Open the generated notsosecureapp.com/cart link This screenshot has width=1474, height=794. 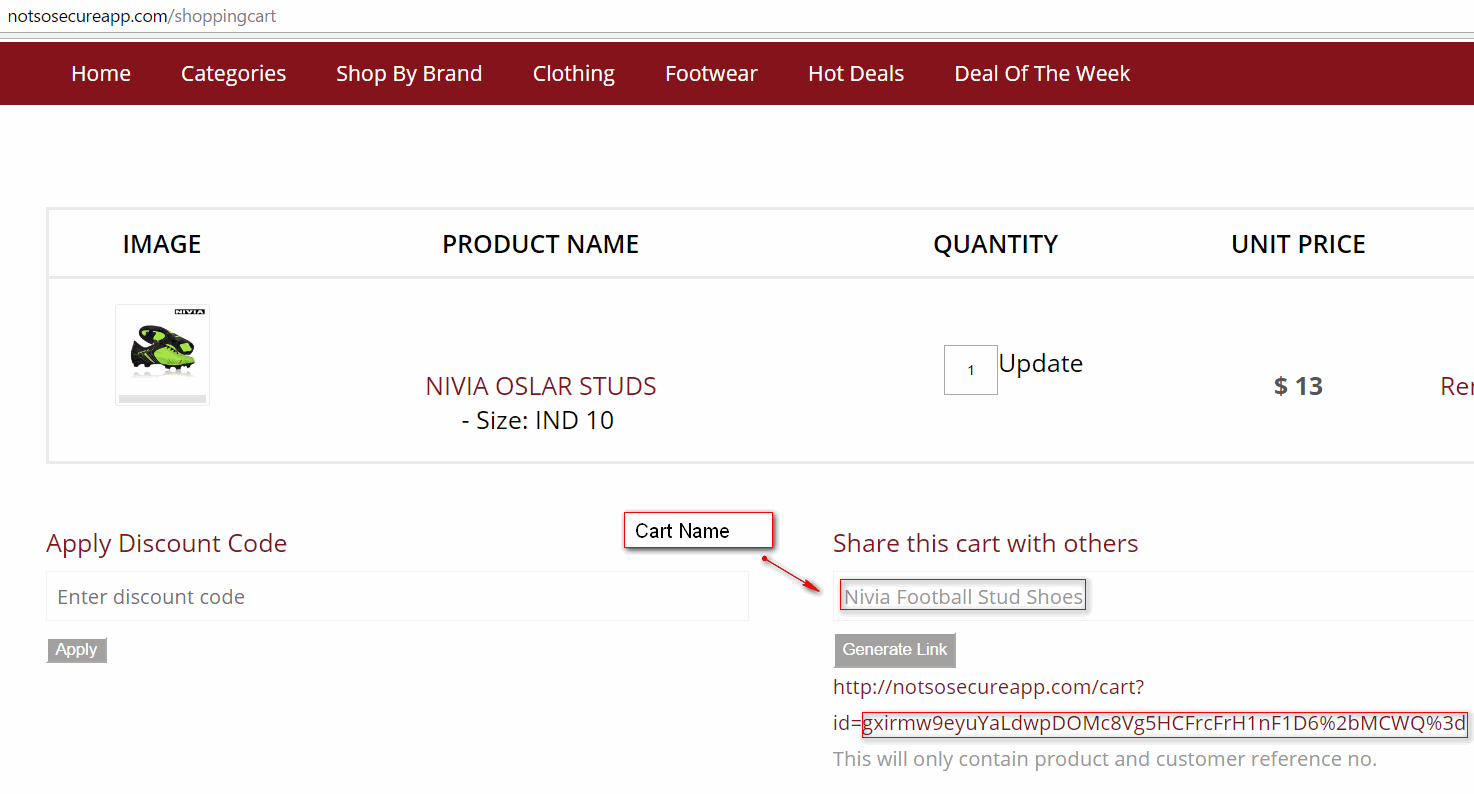tap(988, 688)
